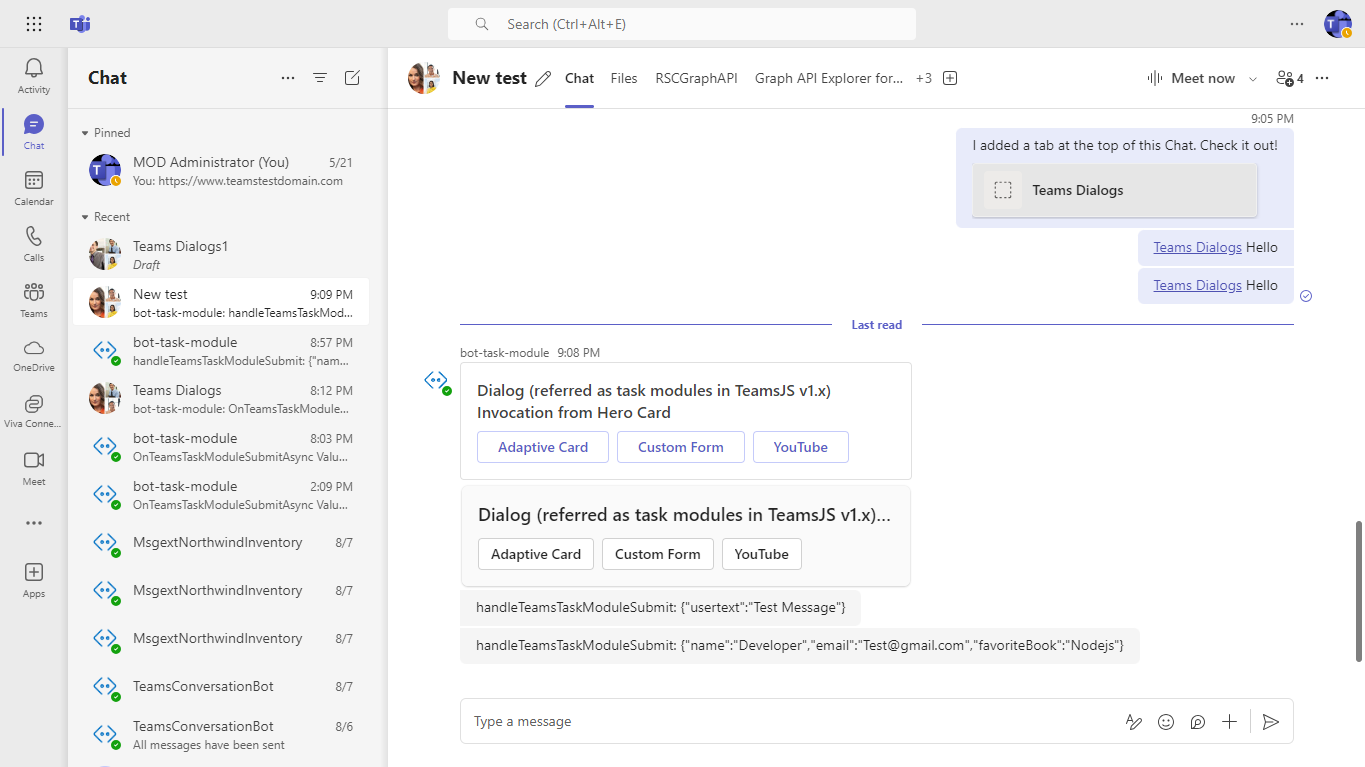Open the Graph API Explorer tab
Screen dimensions: 1365x767
[x=829, y=78]
